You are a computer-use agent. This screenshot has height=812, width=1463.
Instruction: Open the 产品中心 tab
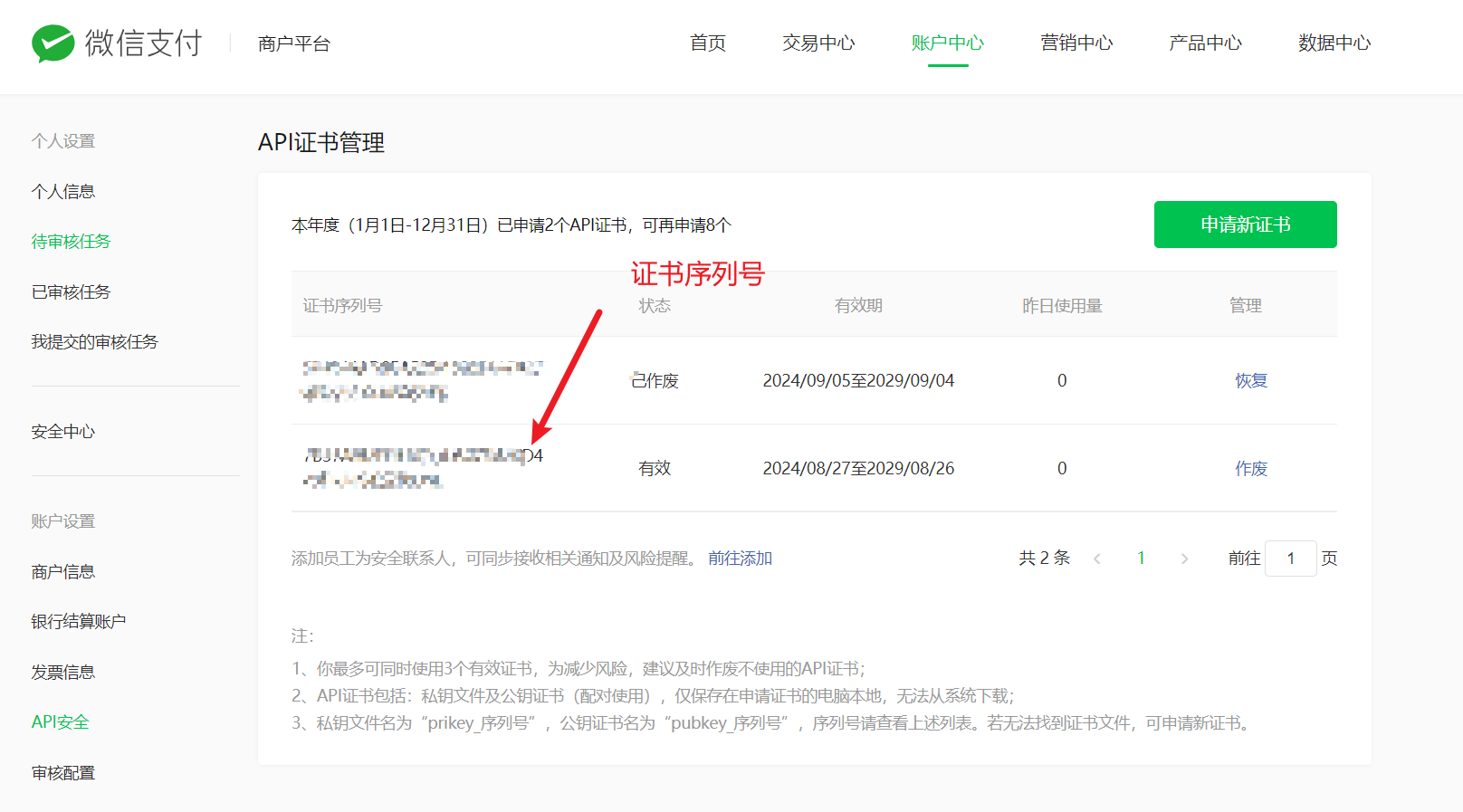[1205, 43]
